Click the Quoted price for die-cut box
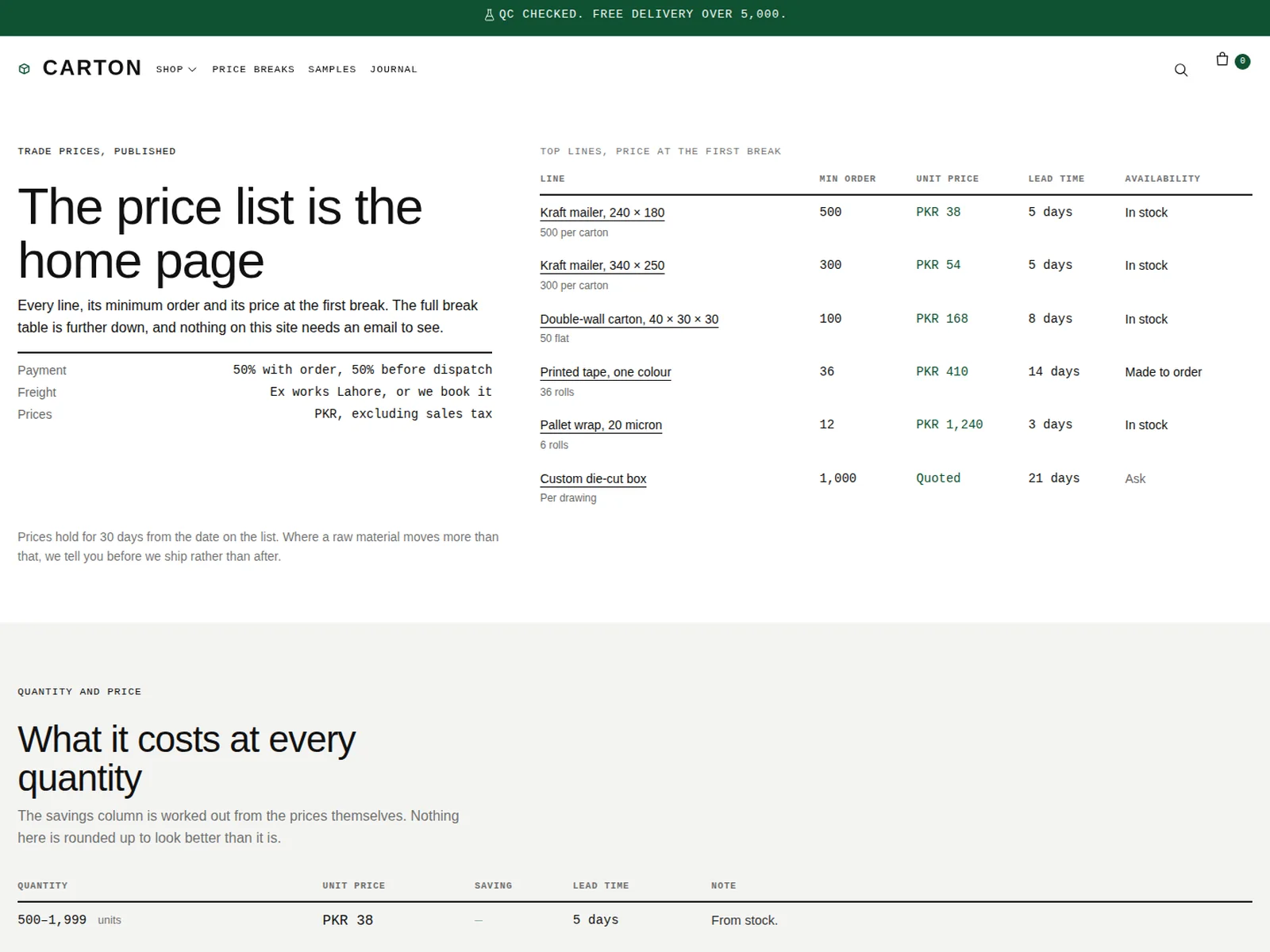1270x952 pixels. click(938, 478)
